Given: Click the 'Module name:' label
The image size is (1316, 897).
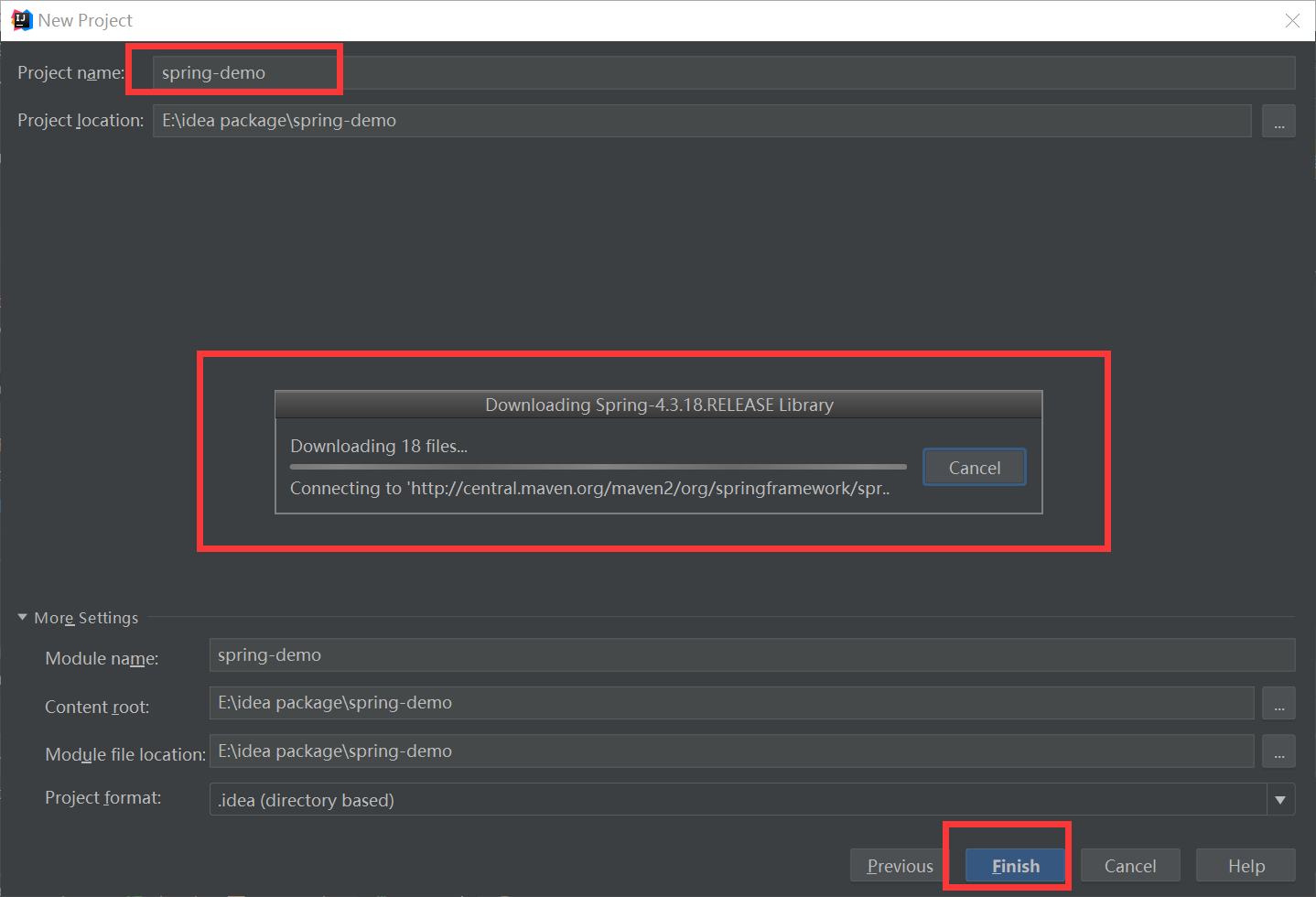Looking at the screenshot, I should click(102, 659).
